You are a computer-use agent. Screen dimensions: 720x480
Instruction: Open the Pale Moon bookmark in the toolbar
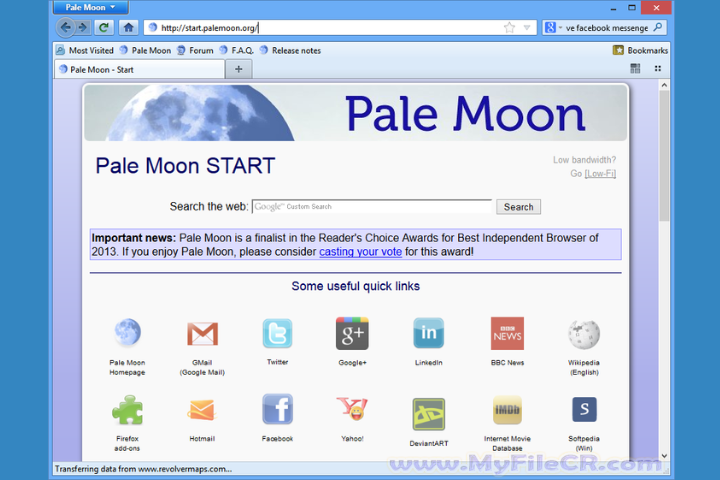coord(145,51)
